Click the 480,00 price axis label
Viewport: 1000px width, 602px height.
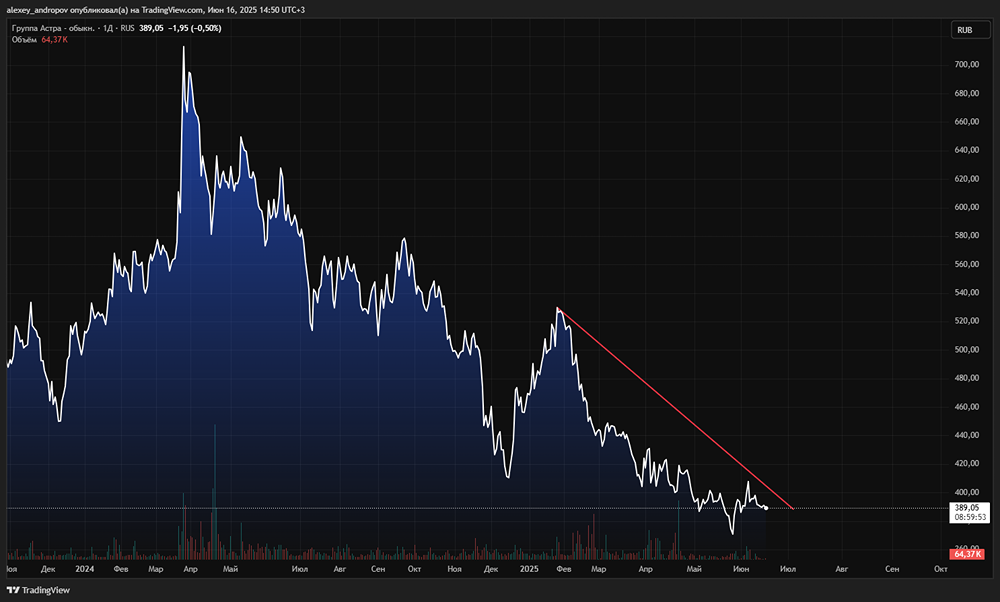[967, 378]
